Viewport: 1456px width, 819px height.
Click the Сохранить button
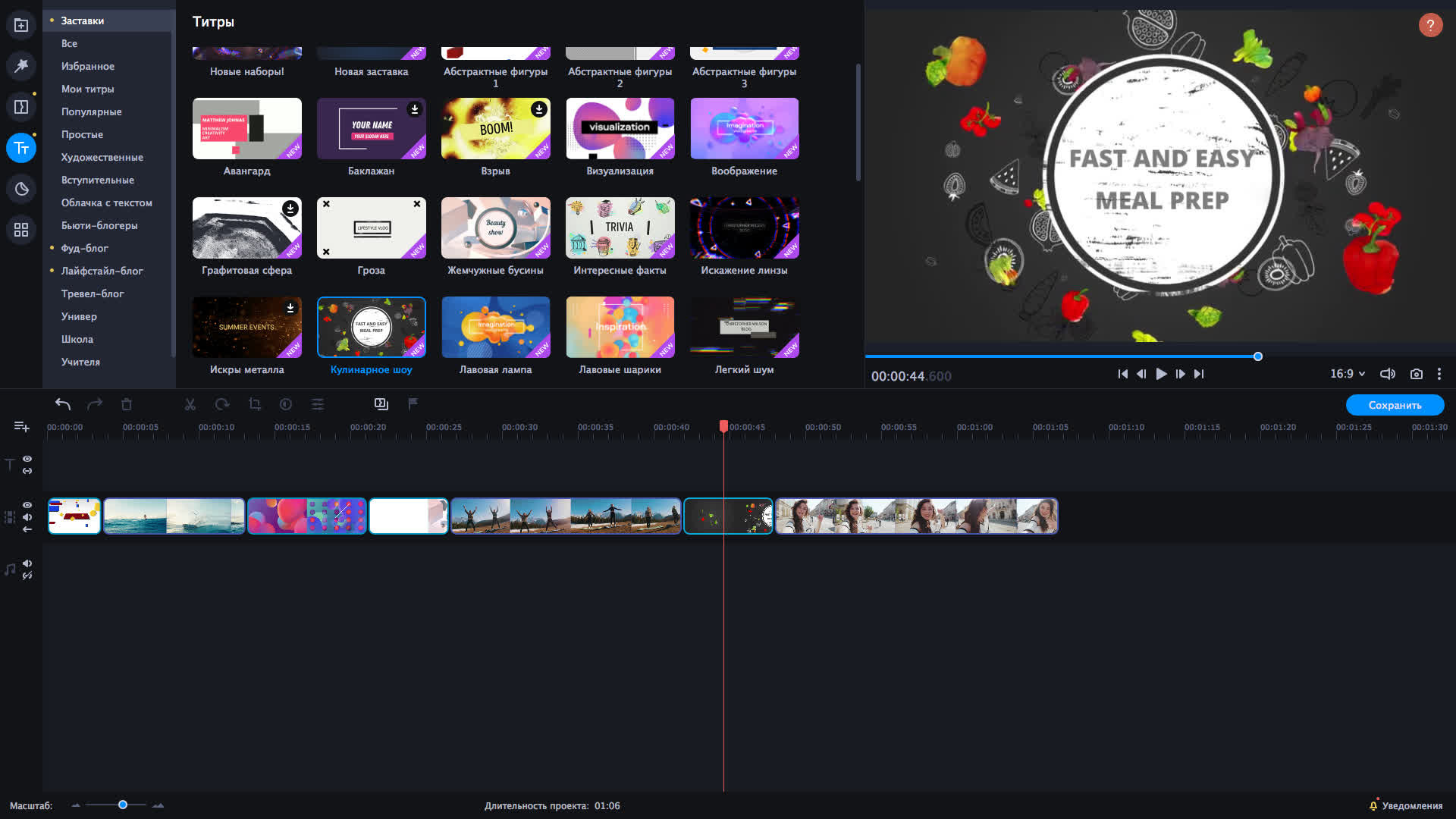click(x=1395, y=405)
